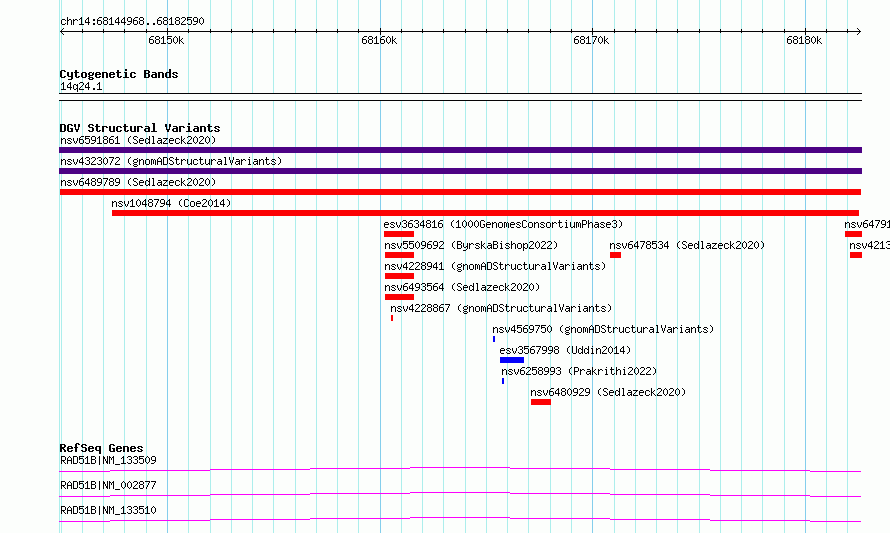This screenshot has width=890, height=533.
Task: Click the RefSeq Genes track title
Action: coord(101,448)
